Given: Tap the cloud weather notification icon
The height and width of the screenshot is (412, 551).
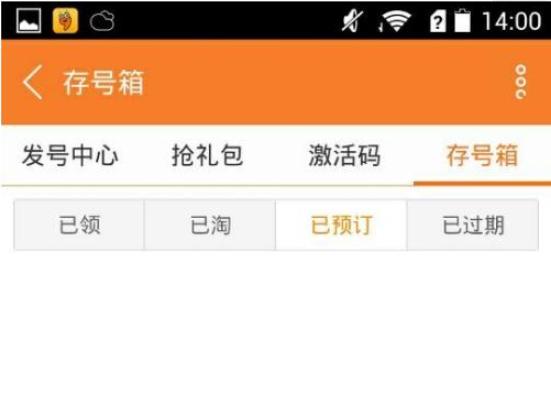Looking at the screenshot, I should 102,21.
